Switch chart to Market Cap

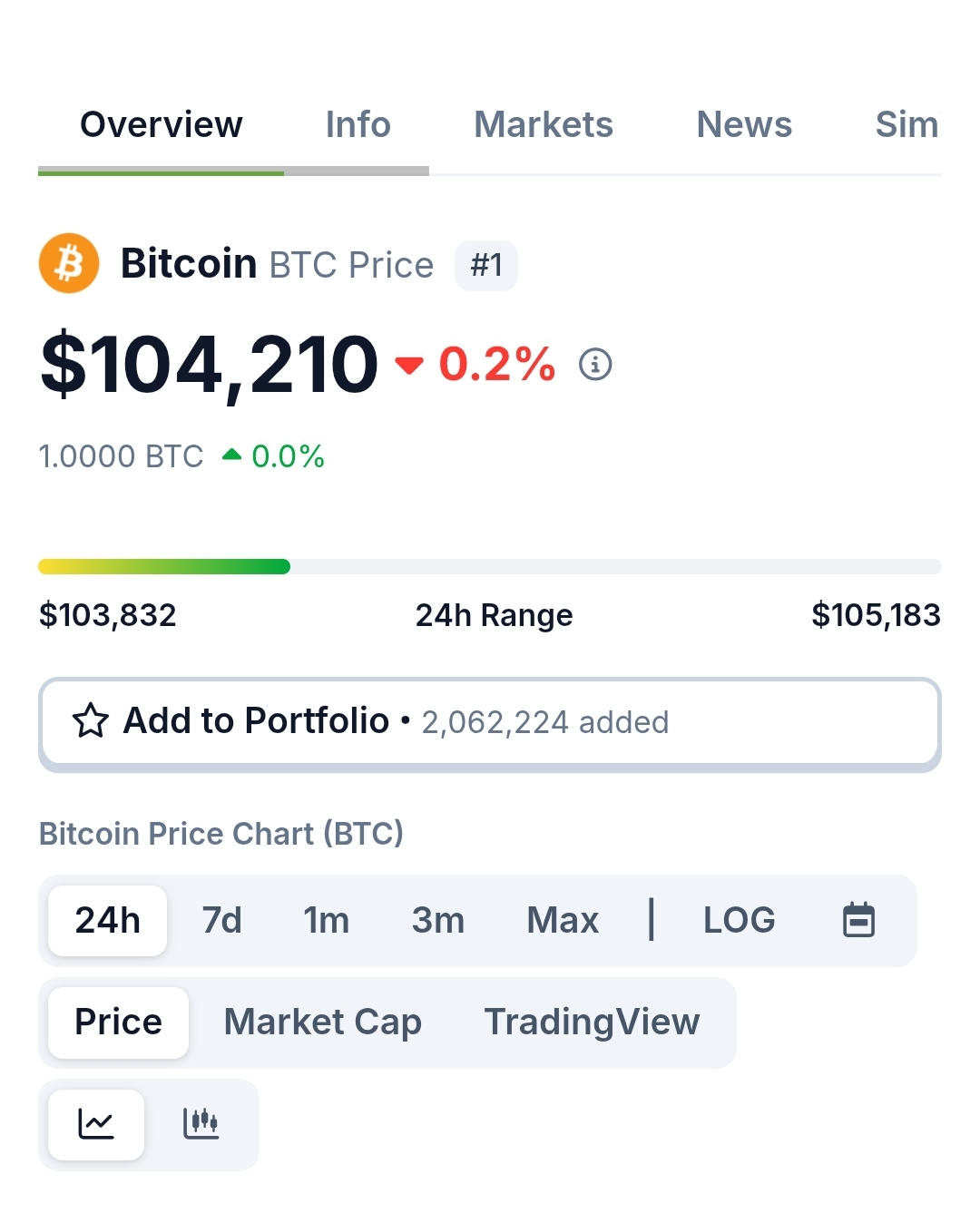323,1022
